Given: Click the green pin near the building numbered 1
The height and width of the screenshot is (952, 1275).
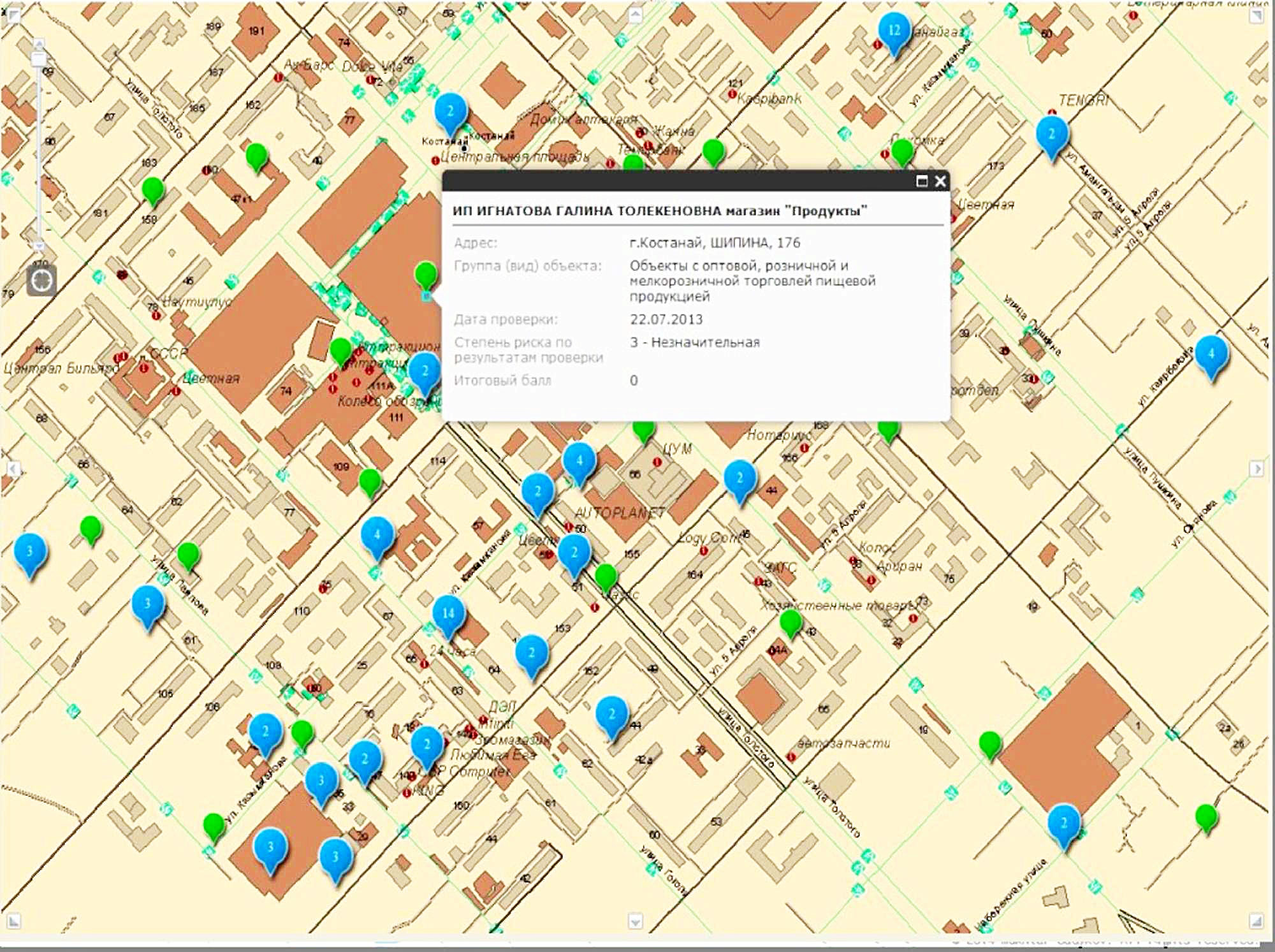Looking at the screenshot, I should (990, 743).
